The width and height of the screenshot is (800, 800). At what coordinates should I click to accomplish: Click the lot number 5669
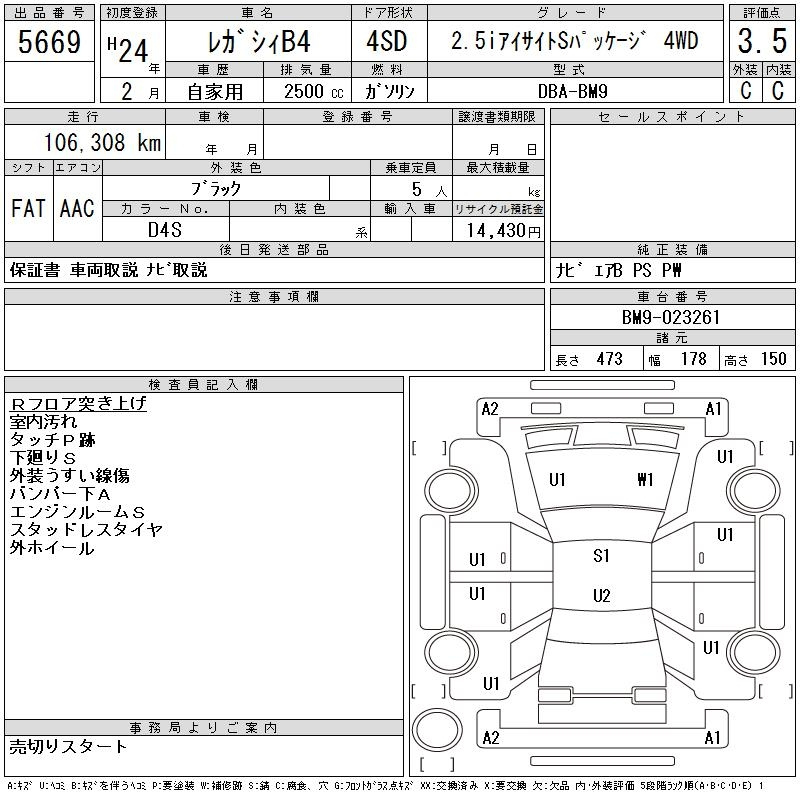[x=49, y=41]
